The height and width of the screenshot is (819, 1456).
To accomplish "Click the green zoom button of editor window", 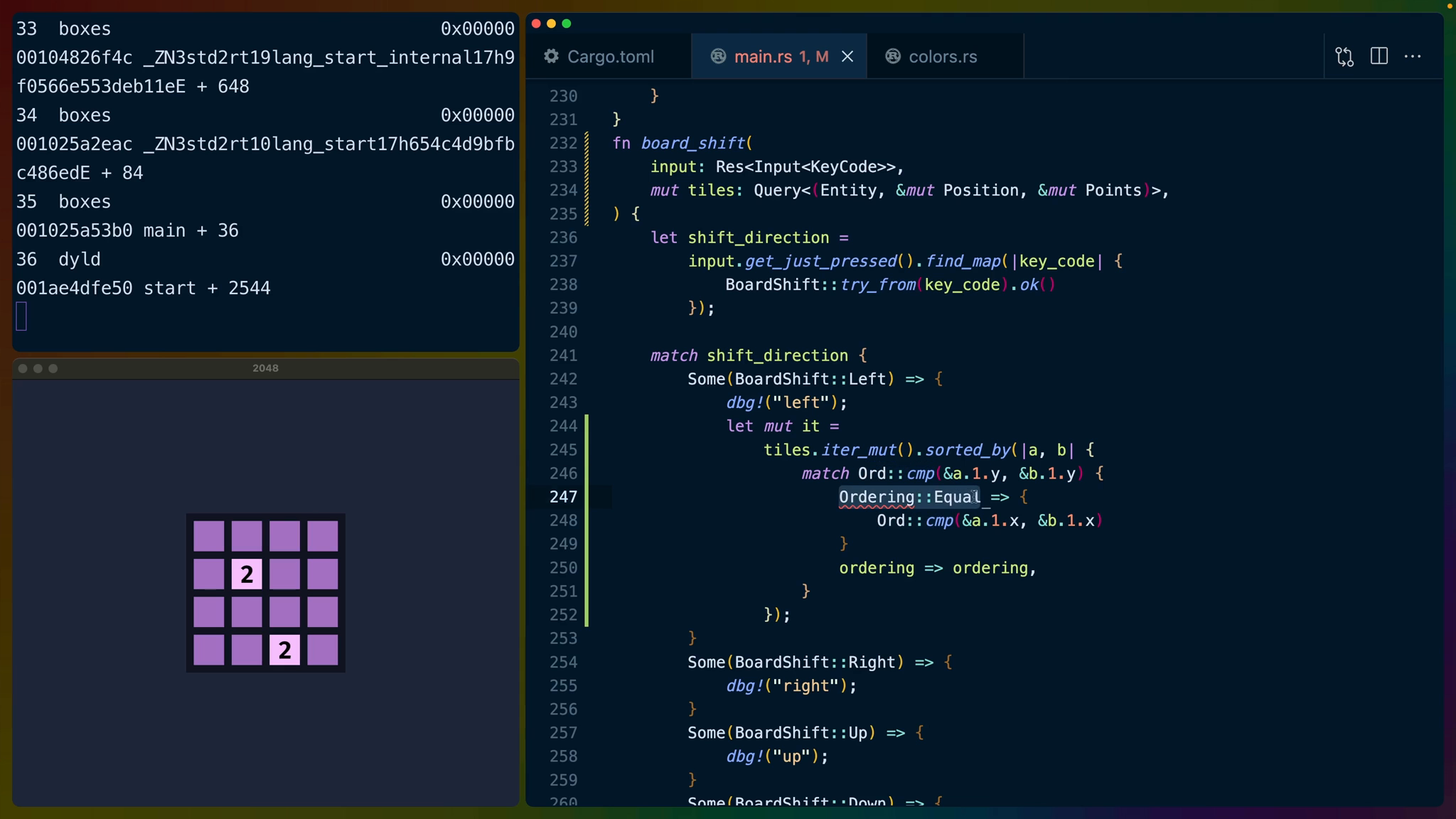I will click(x=567, y=23).
